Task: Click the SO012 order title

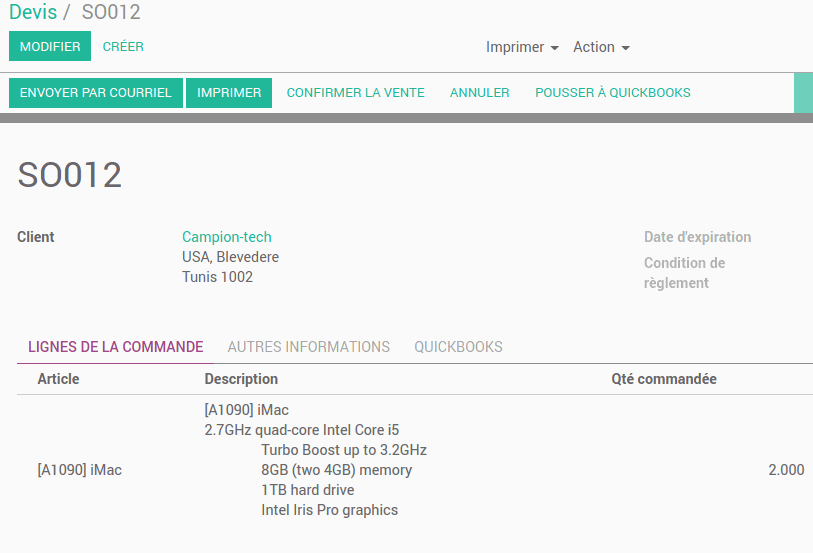Action: (69, 175)
